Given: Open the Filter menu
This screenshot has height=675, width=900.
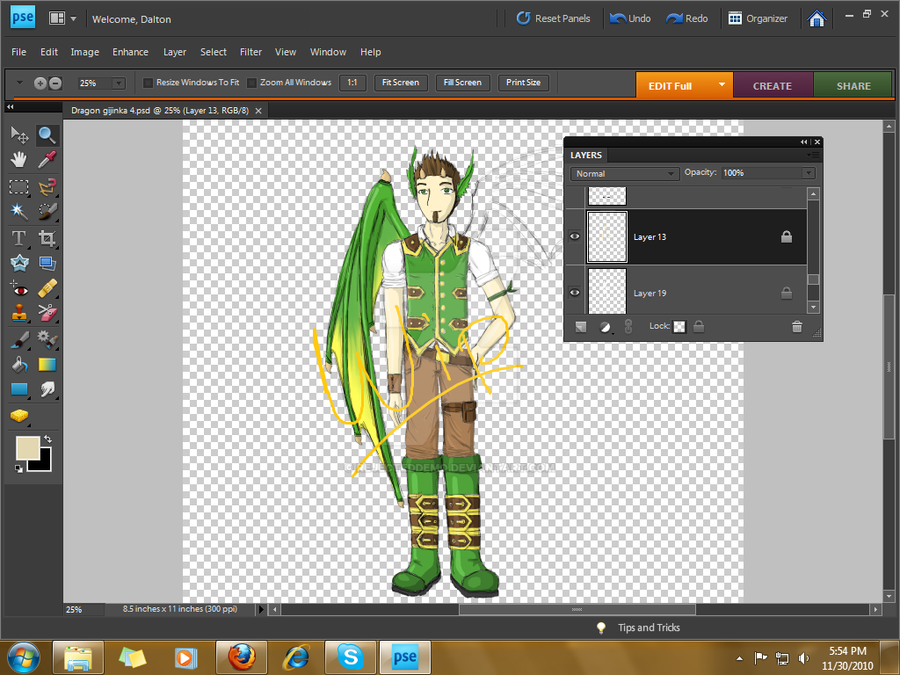Looking at the screenshot, I should 251,52.
